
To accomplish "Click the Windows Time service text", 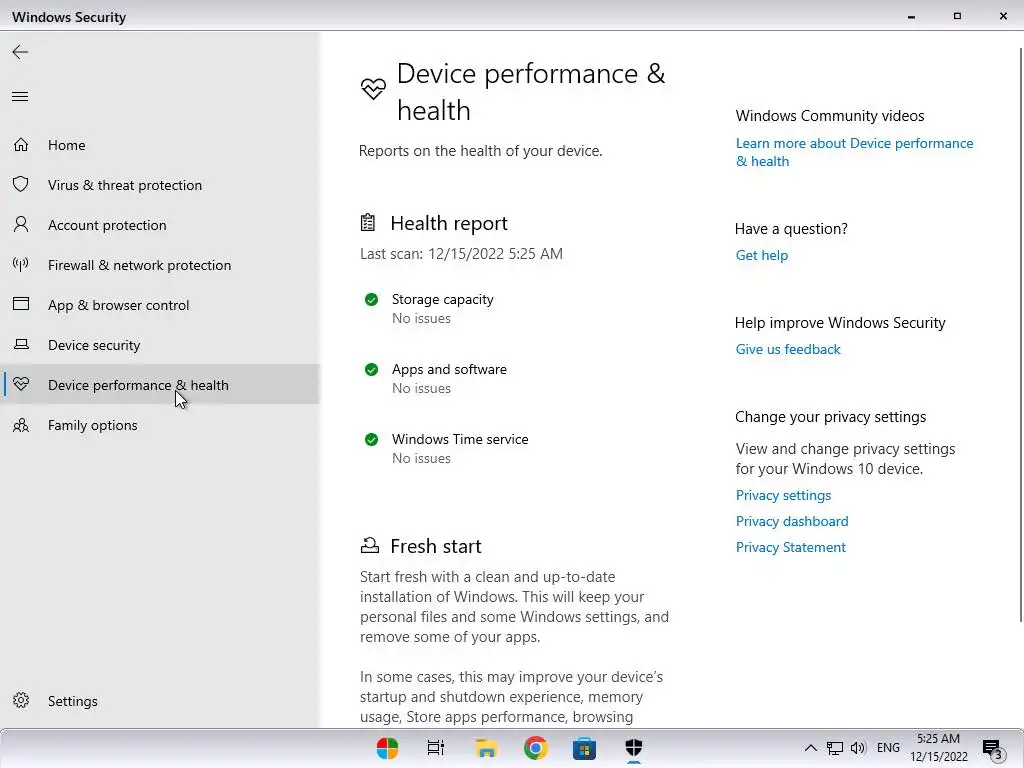I will click(460, 439).
